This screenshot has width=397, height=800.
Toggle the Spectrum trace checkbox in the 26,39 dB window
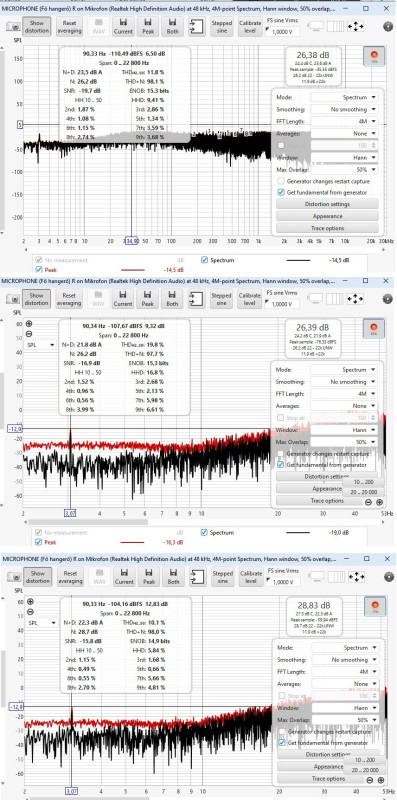205,532
